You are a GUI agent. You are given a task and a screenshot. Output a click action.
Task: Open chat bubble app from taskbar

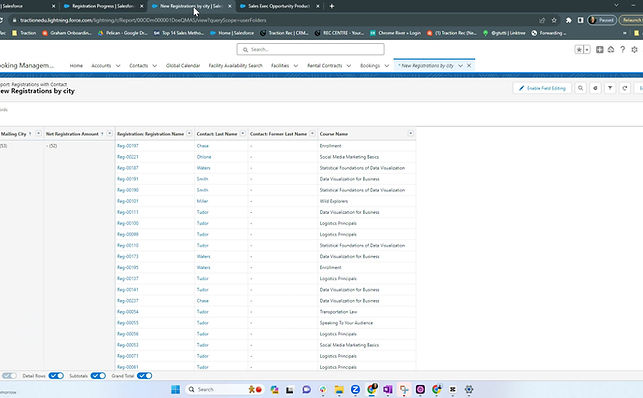(x=306, y=389)
